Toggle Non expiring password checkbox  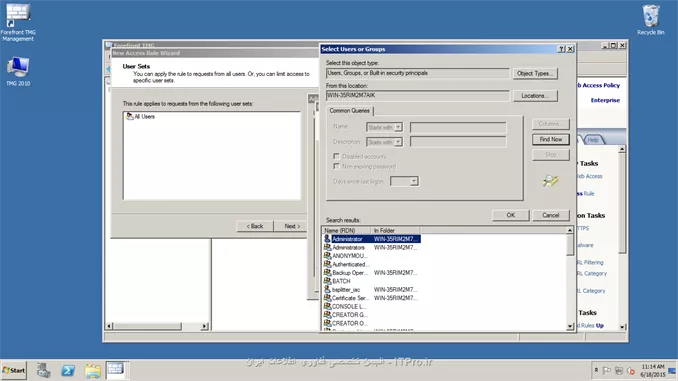pos(336,166)
